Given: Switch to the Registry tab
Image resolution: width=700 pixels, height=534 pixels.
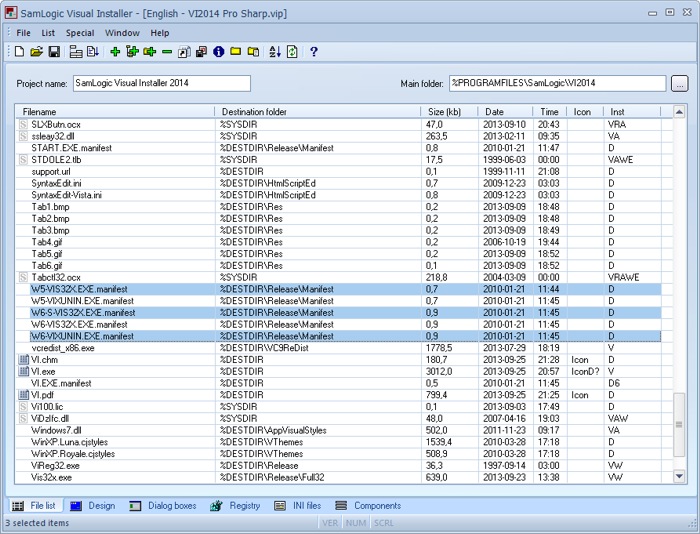Looking at the screenshot, I should click(x=235, y=506).
